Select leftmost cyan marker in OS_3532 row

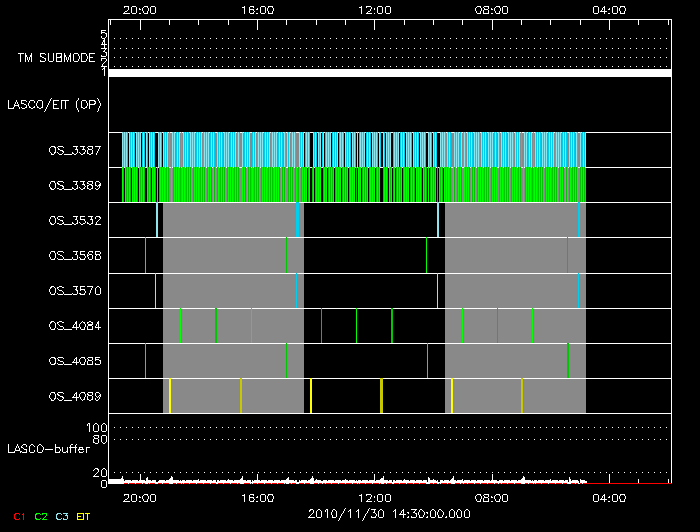tap(157, 220)
